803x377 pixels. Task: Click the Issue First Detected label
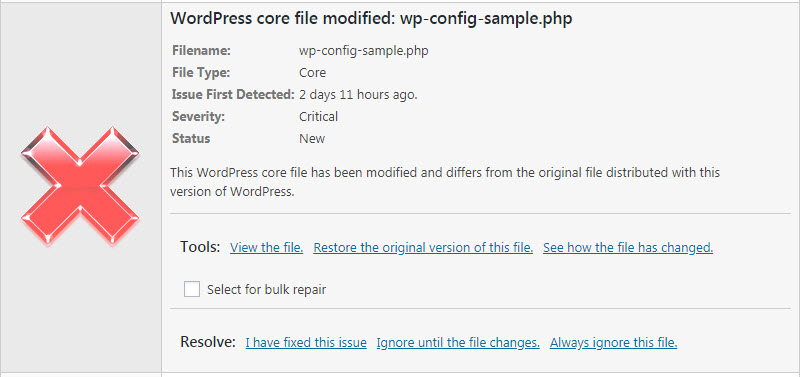[x=233, y=95]
